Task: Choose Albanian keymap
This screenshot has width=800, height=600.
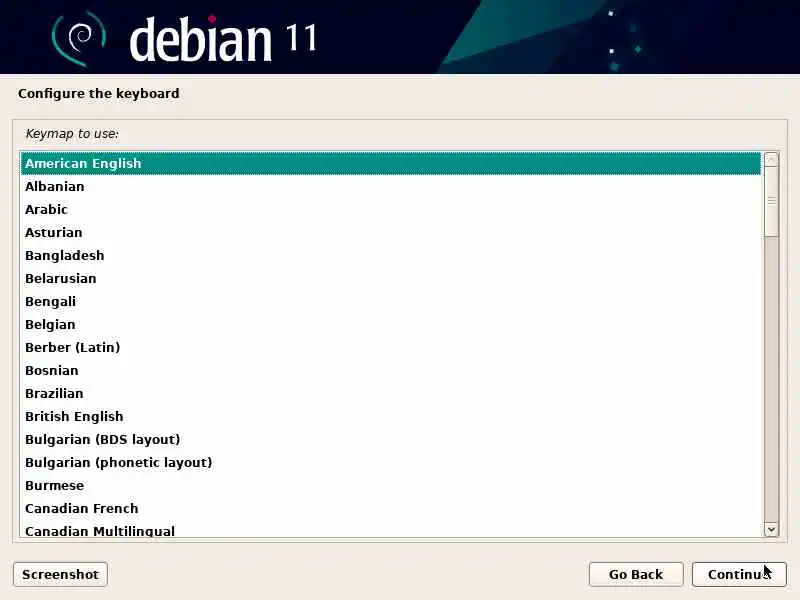Action: (x=391, y=186)
